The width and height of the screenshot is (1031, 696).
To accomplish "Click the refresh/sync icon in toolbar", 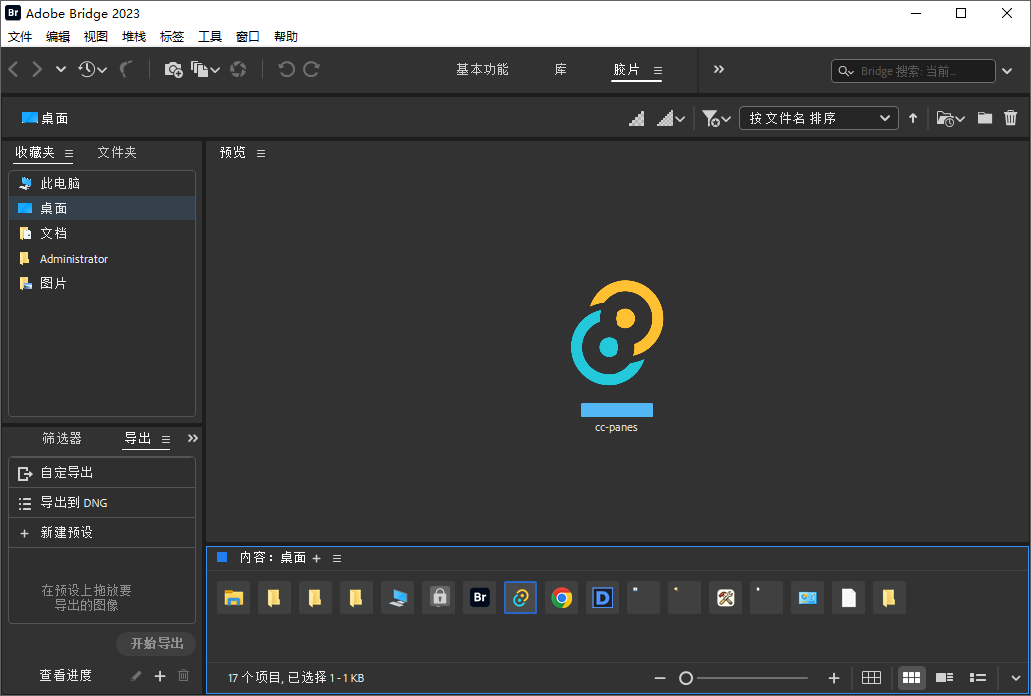I will pos(236,69).
